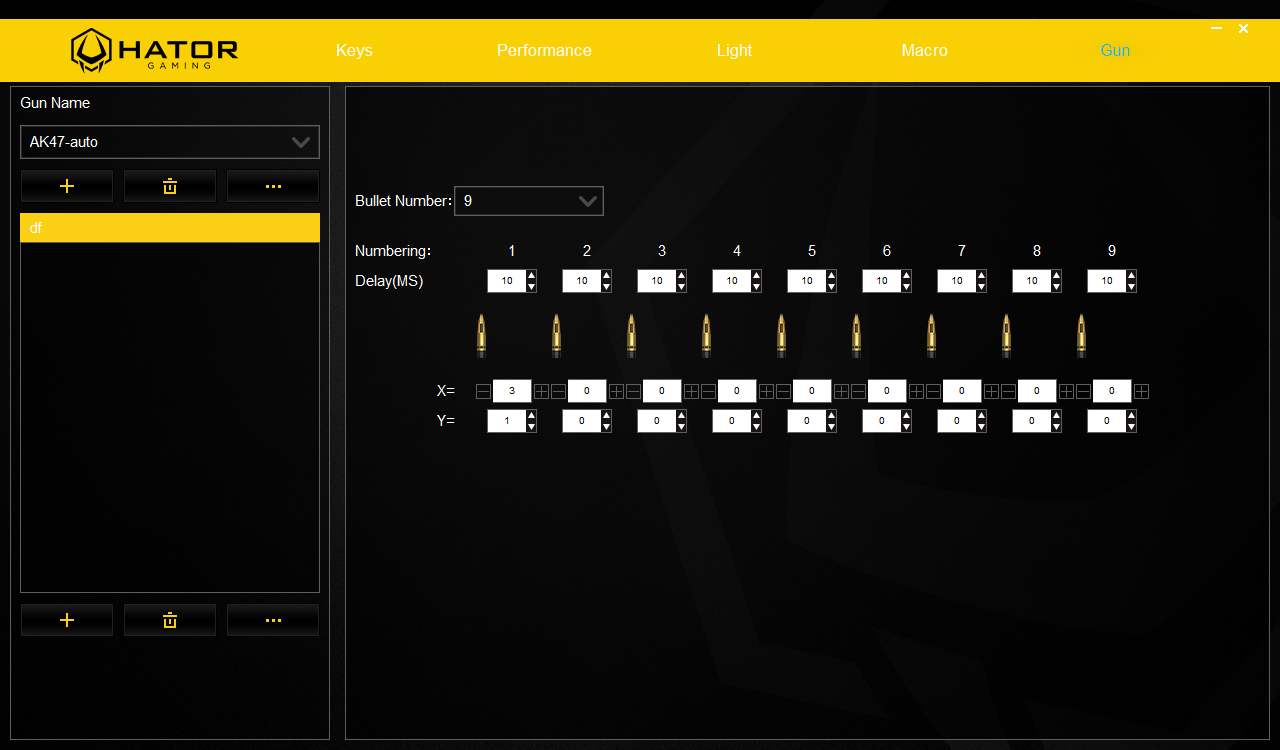Increase X value for bullet 2 with plus

pyautogui.click(x=616, y=392)
